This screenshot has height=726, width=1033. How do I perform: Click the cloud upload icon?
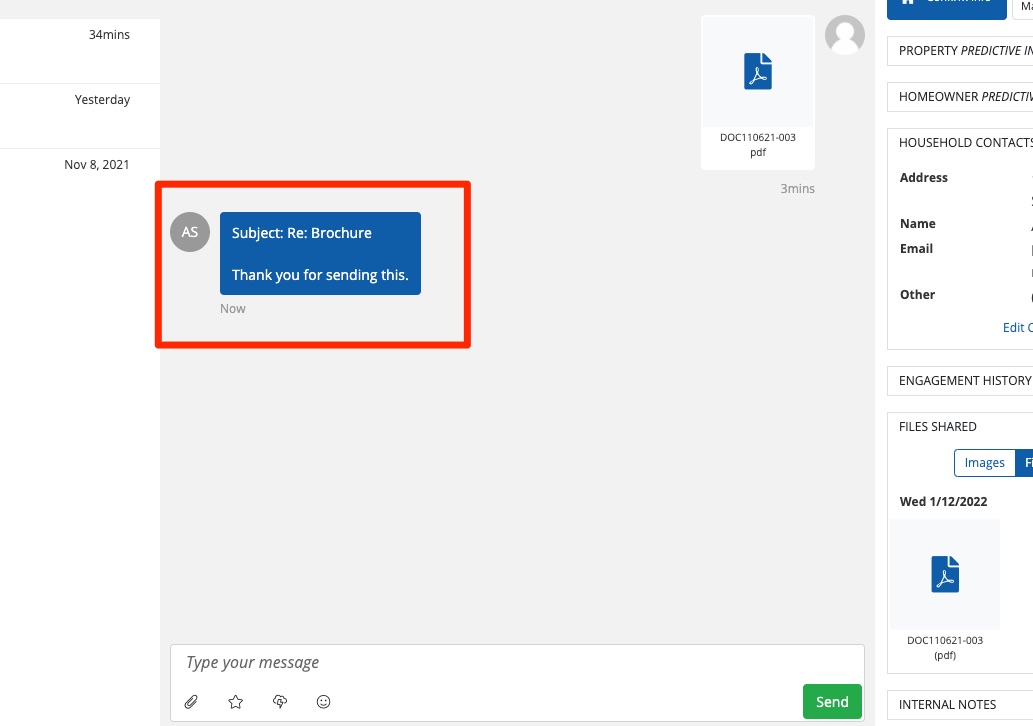tap(280, 702)
